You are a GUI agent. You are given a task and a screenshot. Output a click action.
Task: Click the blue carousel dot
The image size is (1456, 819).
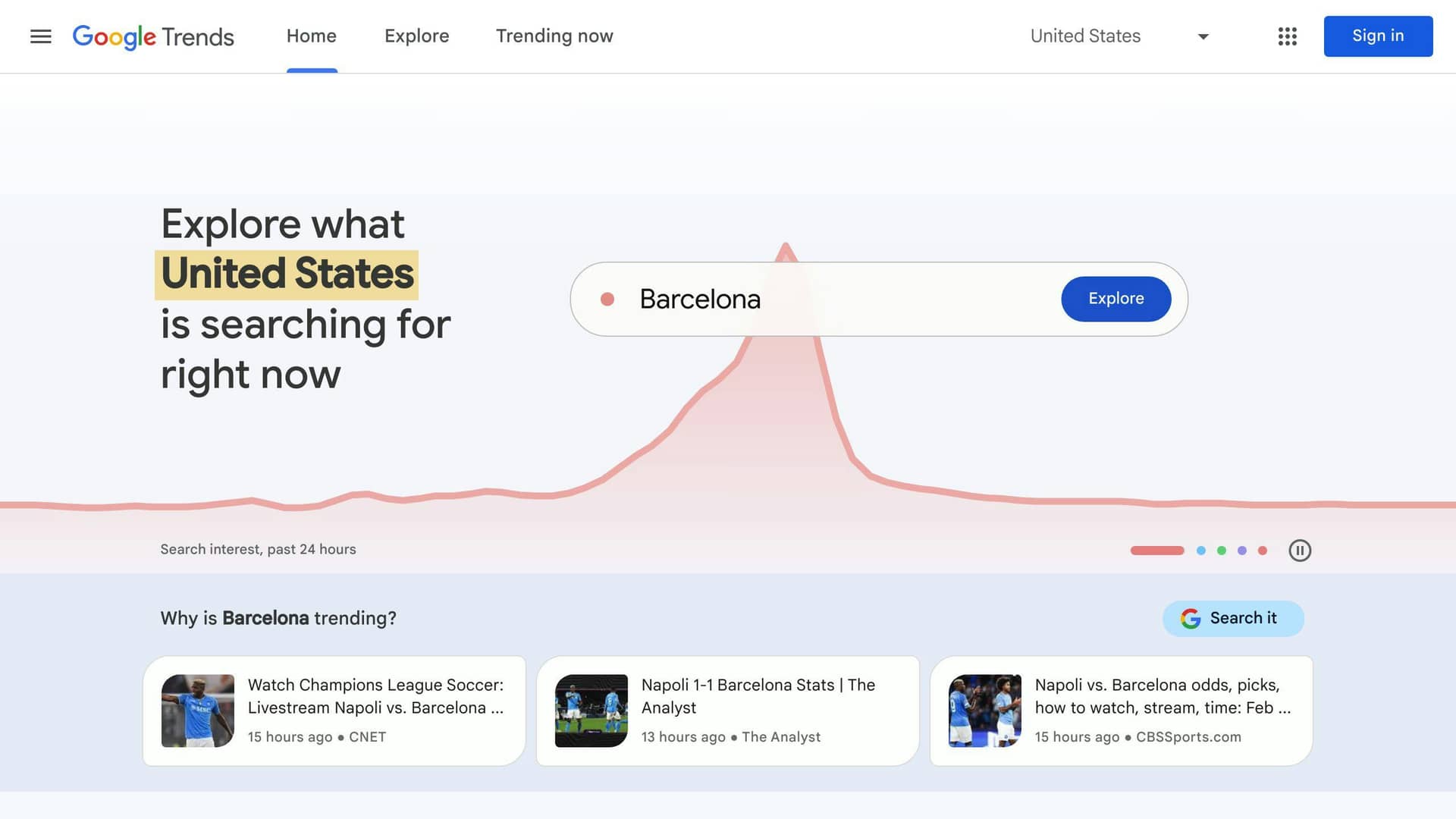[x=1200, y=551]
